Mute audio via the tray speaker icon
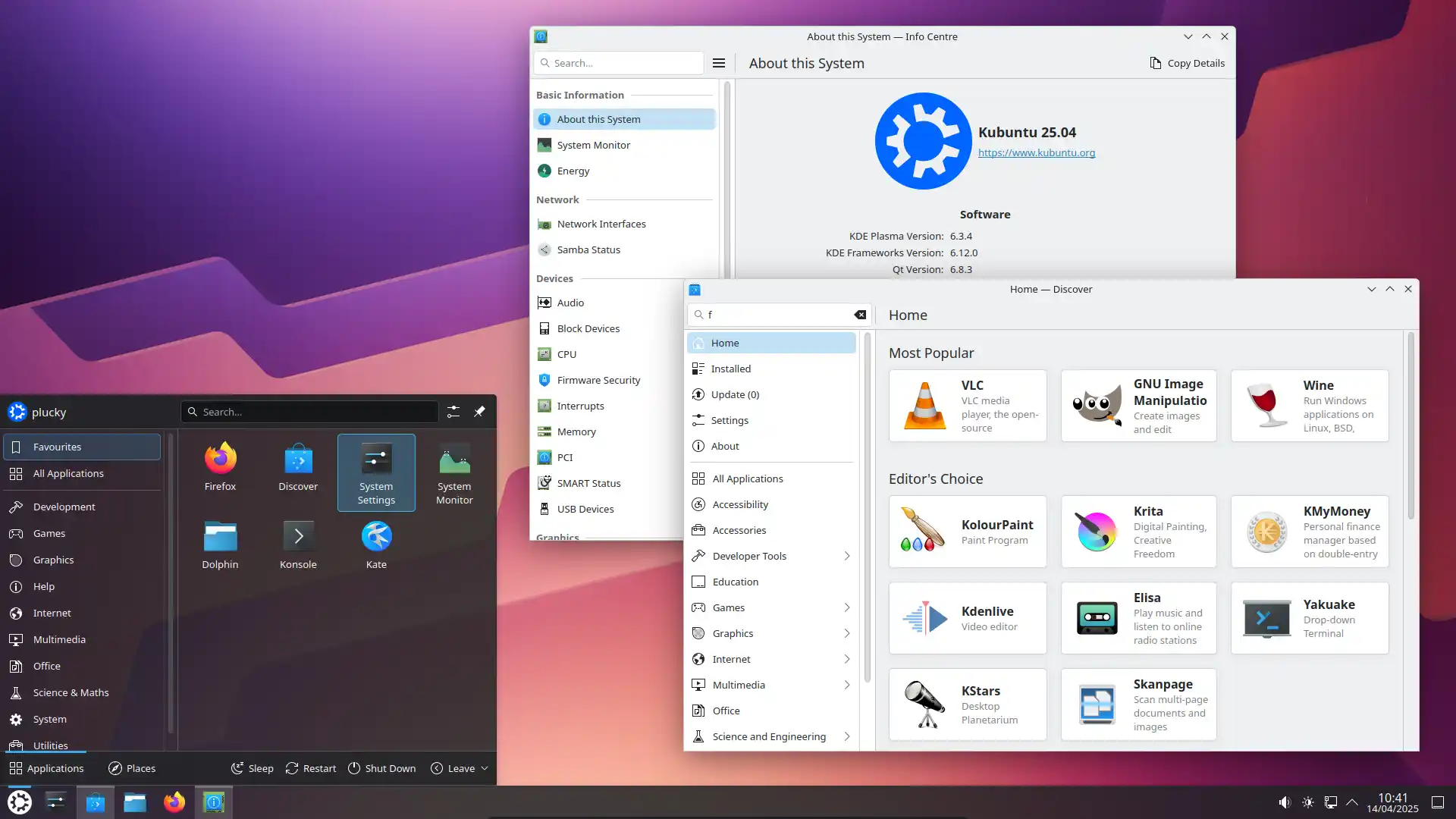The height and width of the screenshot is (819, 1456). click(x=1284, y=802)
